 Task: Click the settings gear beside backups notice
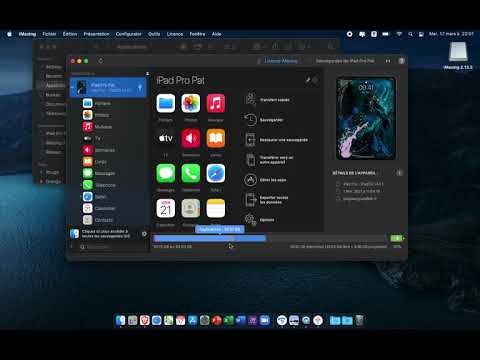click(144, 234)
